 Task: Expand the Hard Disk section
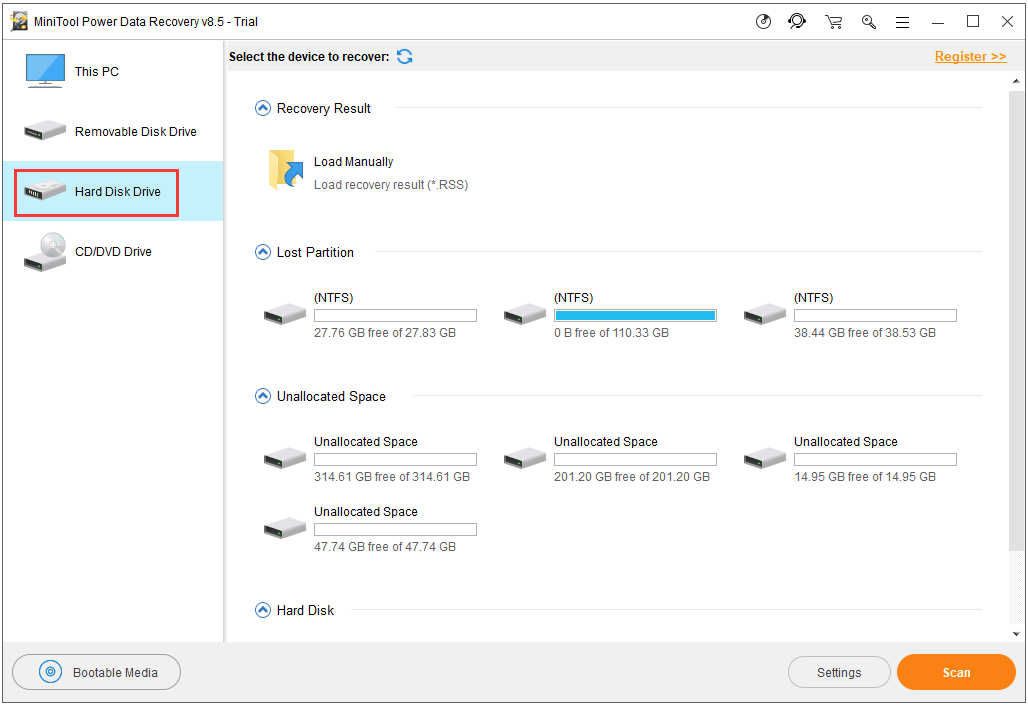[x=262, y=610]
